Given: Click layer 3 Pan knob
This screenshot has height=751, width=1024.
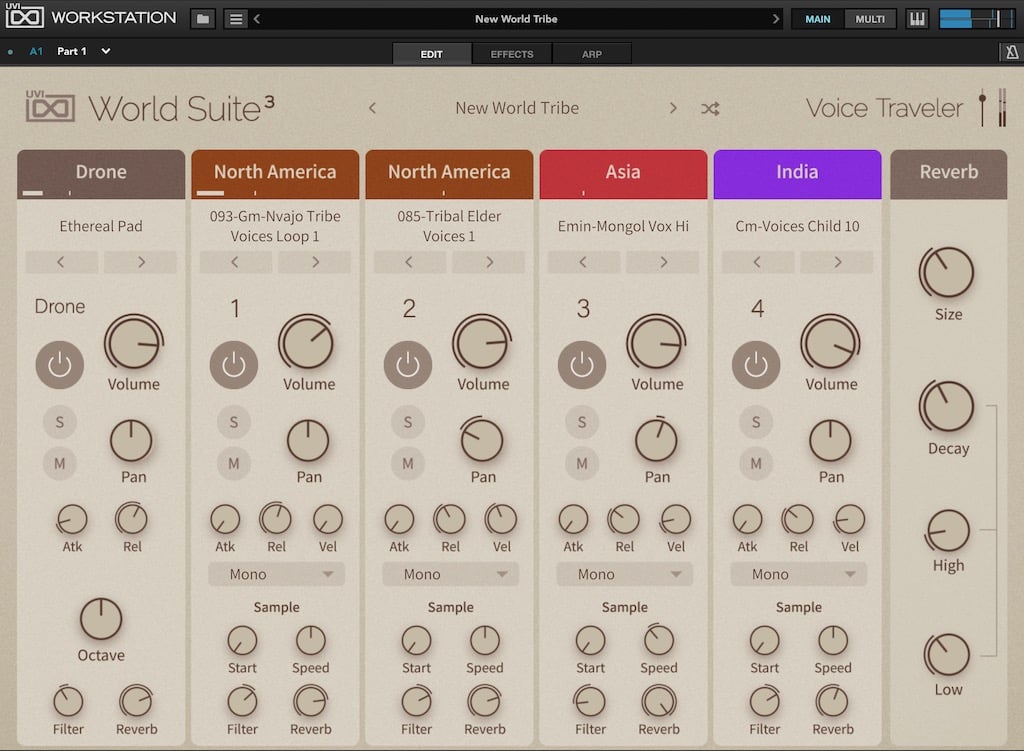Looking at the screenshot, I should pos(656,439).
